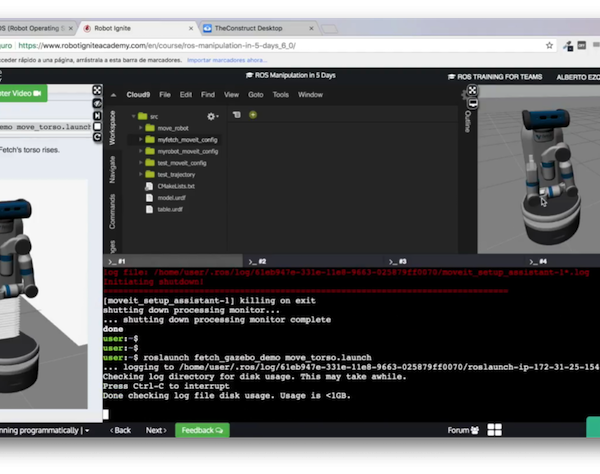The height and width of the screenshot is (474, 600).
Task: Click the ROS Manipulation in 5 Days title
Action: pos(290,75)
